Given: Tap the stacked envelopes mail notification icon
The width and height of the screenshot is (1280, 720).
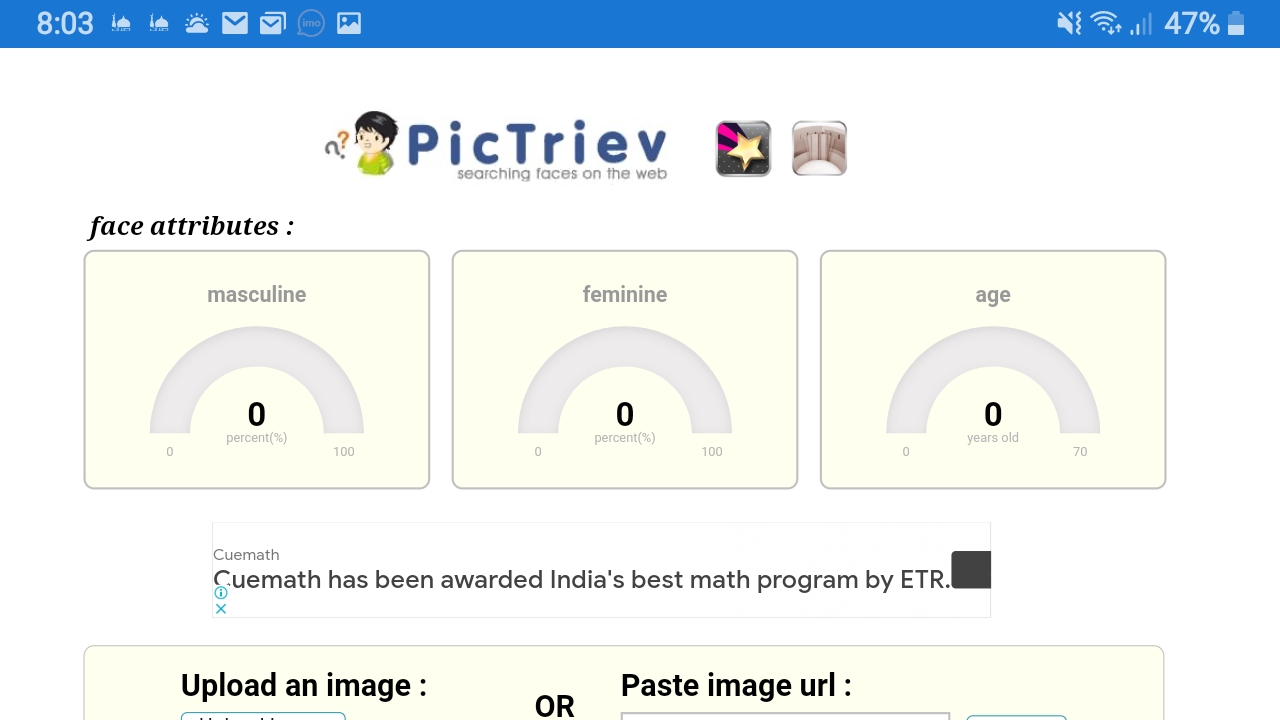Looking at the screenshot, I should 273,23.
